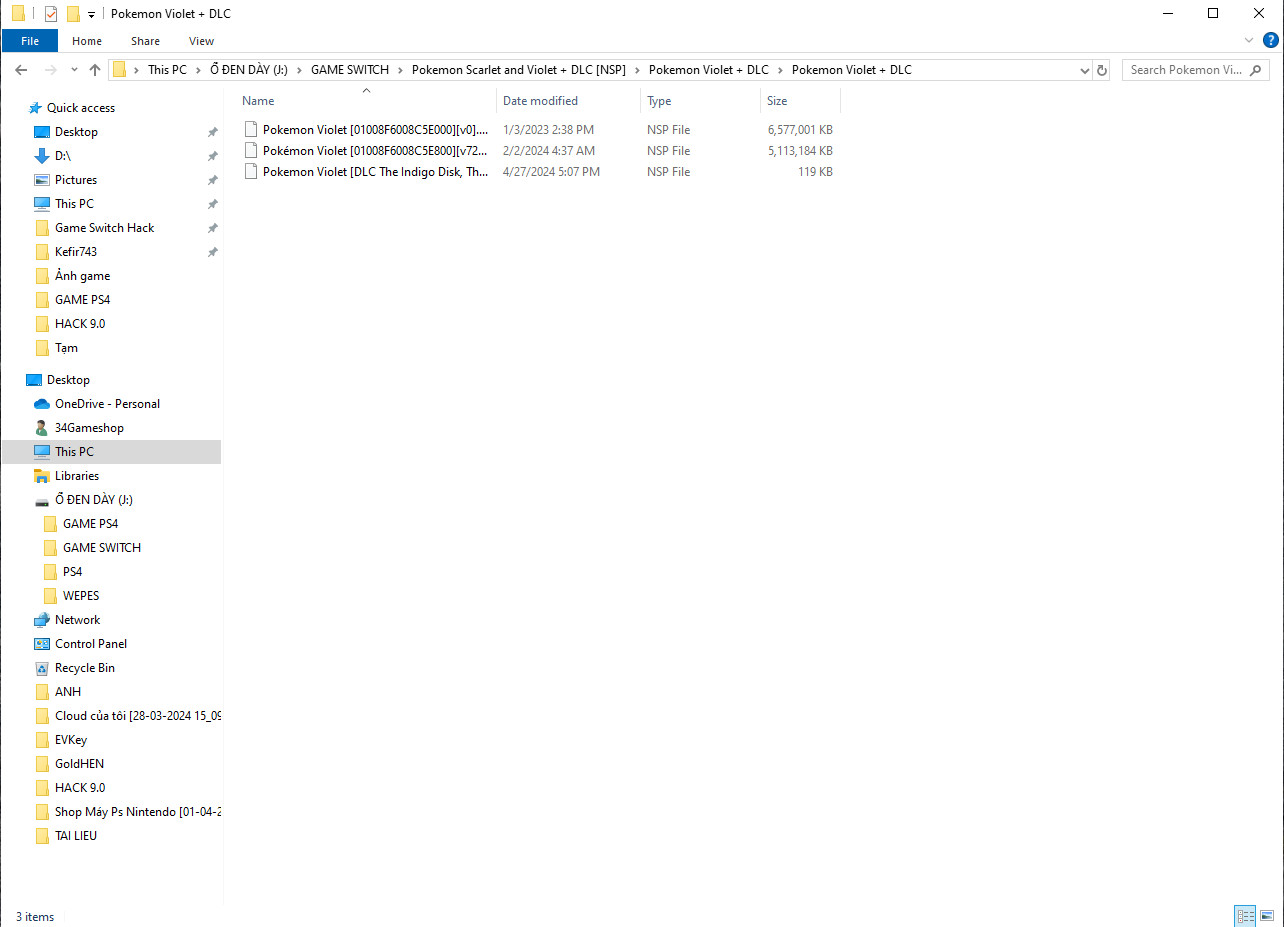This screenshot has height=927, width=1284.
Task: Click Ổ ĐEN DÀY (J:) in address breadcrumb
Action: point(249,70)
